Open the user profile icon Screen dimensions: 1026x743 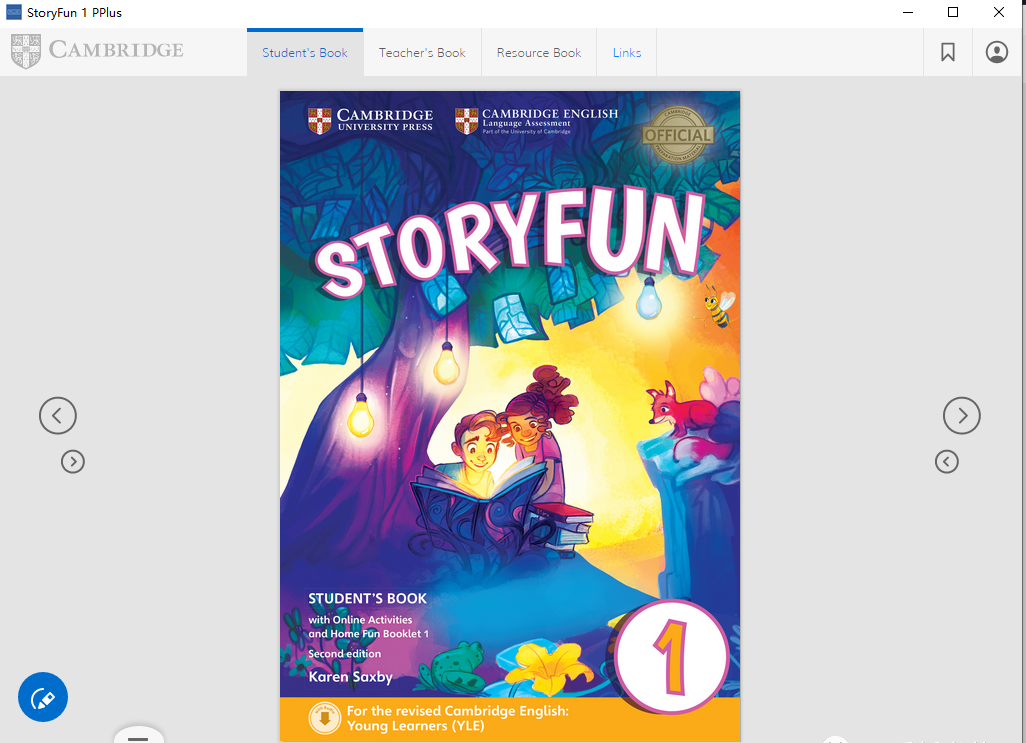click(997, 52)
